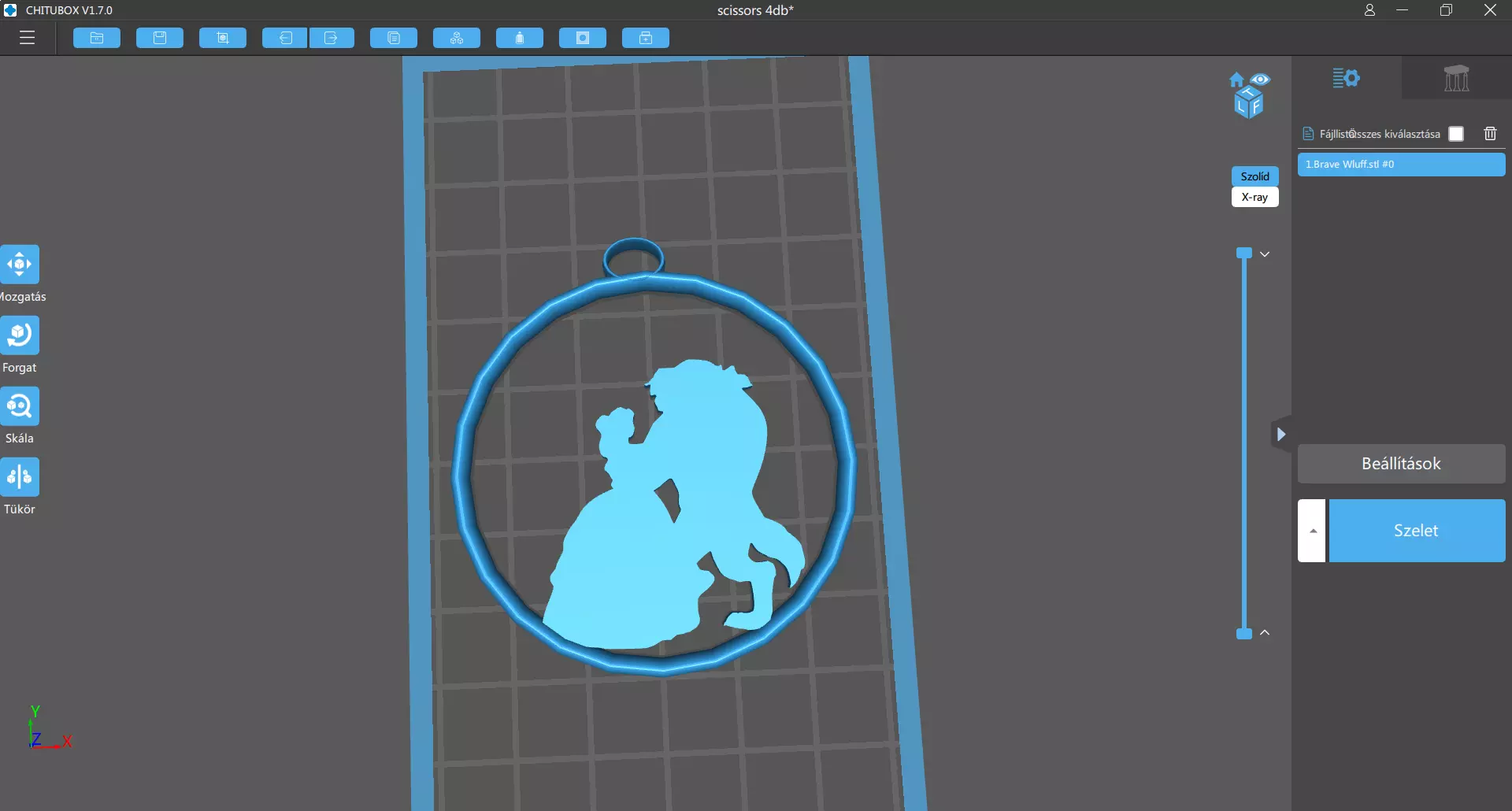Click the F face of view cube
The height and width of the screenshot is (811, 1512).
[x=1256, y=106]
